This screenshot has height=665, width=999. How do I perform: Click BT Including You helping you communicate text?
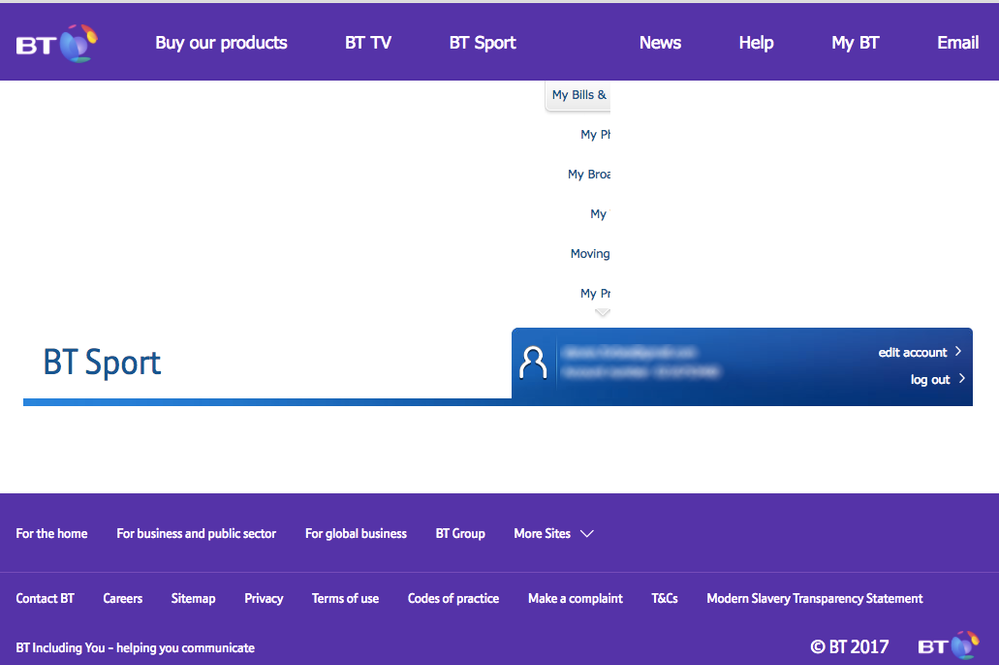(x=135, y=648)
